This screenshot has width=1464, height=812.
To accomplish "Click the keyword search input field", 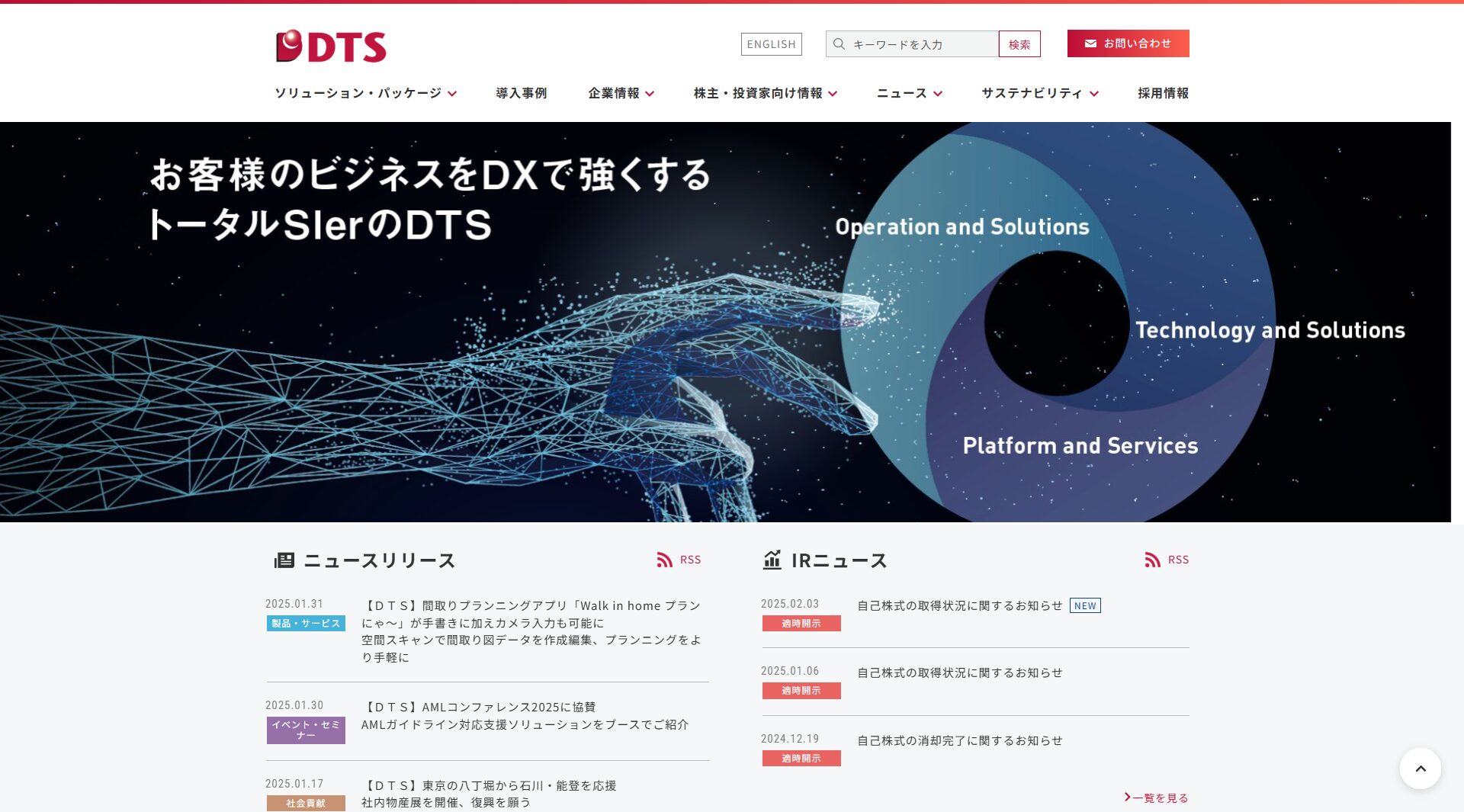I will tap(912, 44).
